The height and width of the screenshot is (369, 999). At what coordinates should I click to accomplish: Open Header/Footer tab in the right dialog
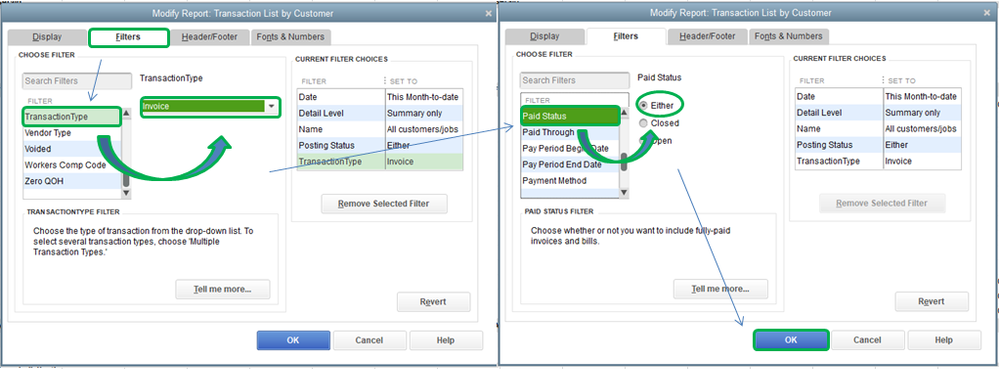pyautogui.click(x=707, y=37)
